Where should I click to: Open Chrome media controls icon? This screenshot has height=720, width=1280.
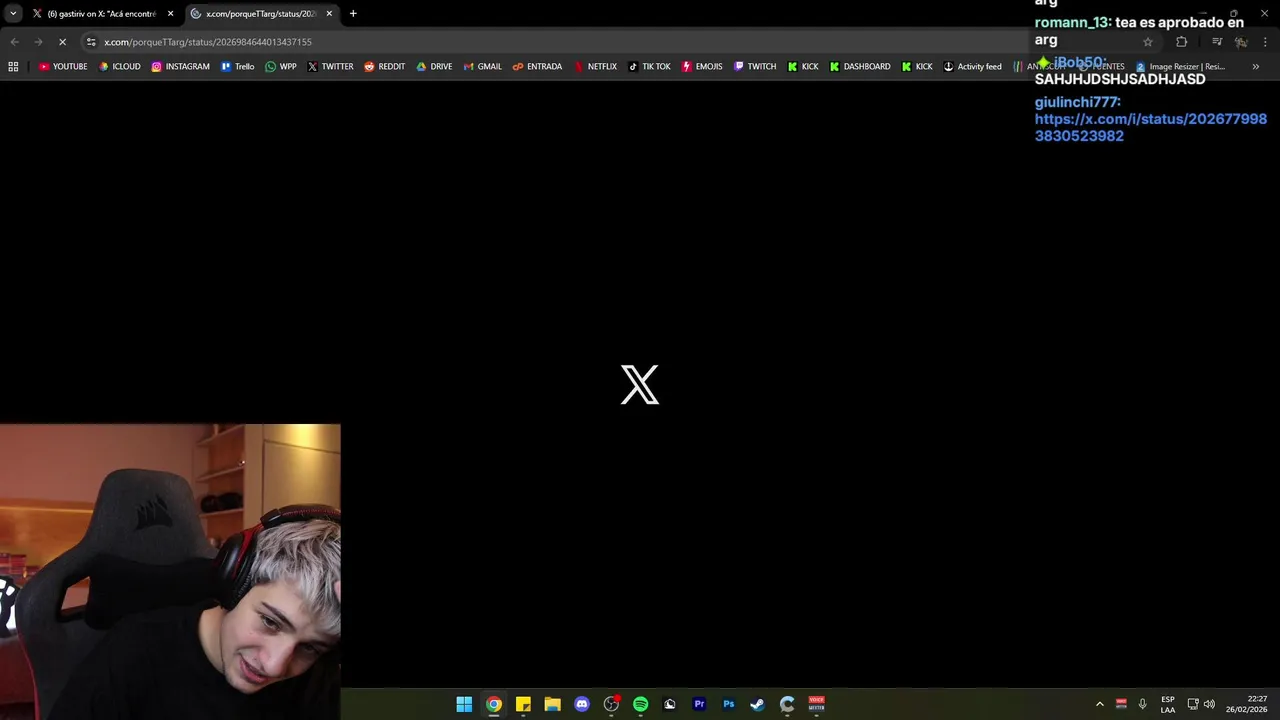[x=1216, y=42]
